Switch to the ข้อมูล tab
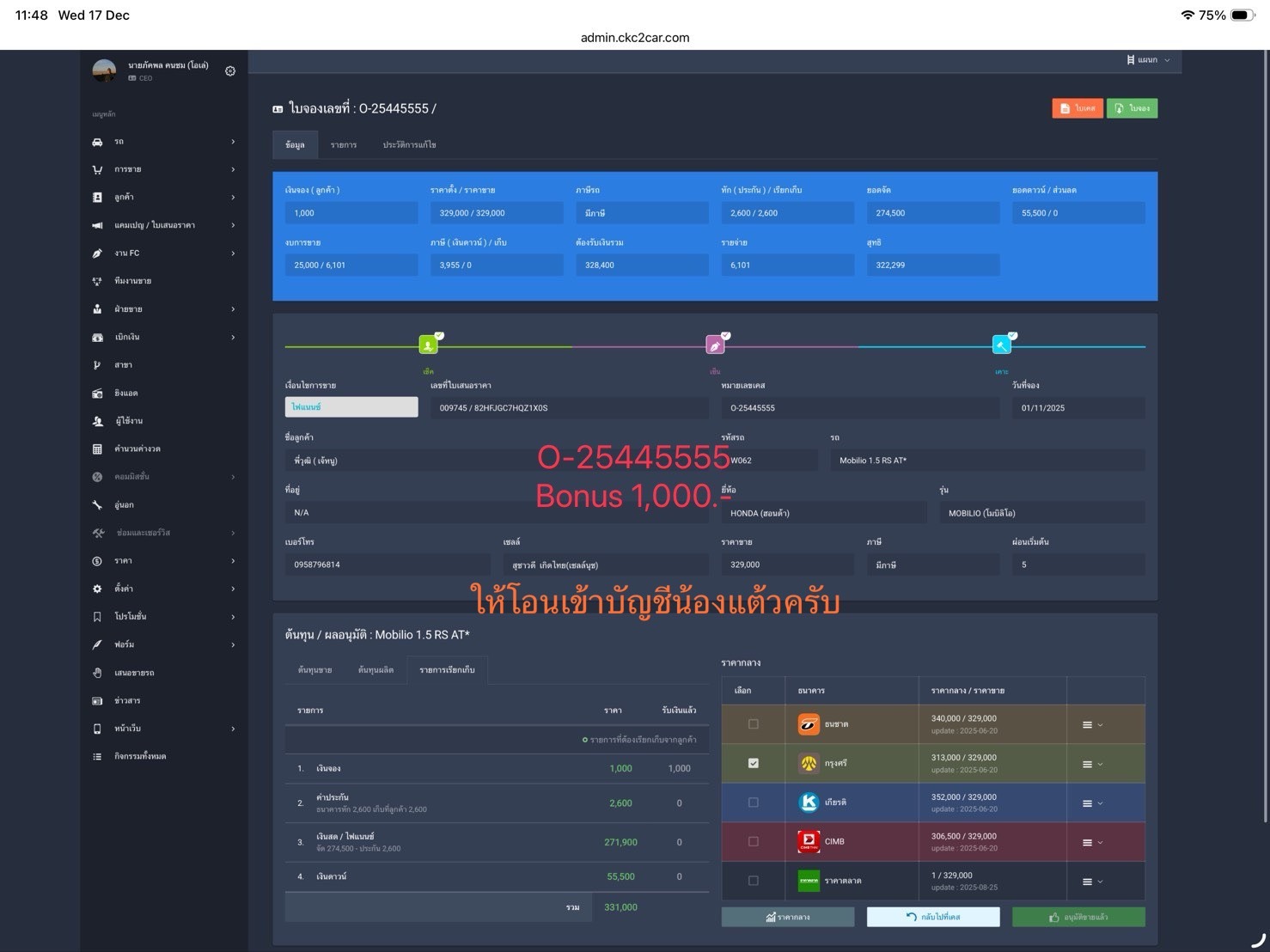The height and width of the screenshot is (952, 1270). [295, 145]
